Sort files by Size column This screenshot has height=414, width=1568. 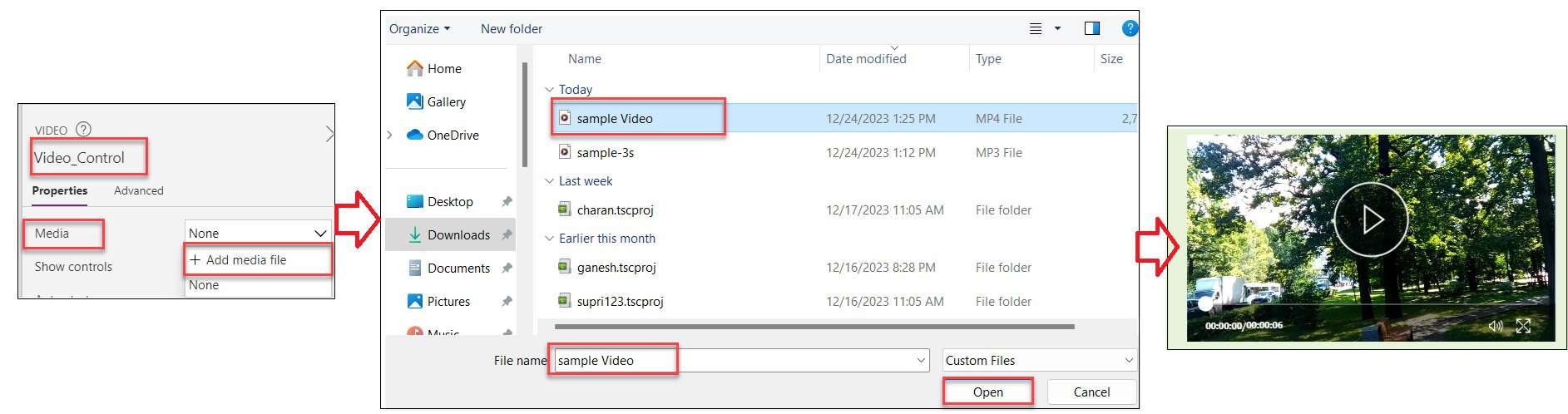point(1111,58)
